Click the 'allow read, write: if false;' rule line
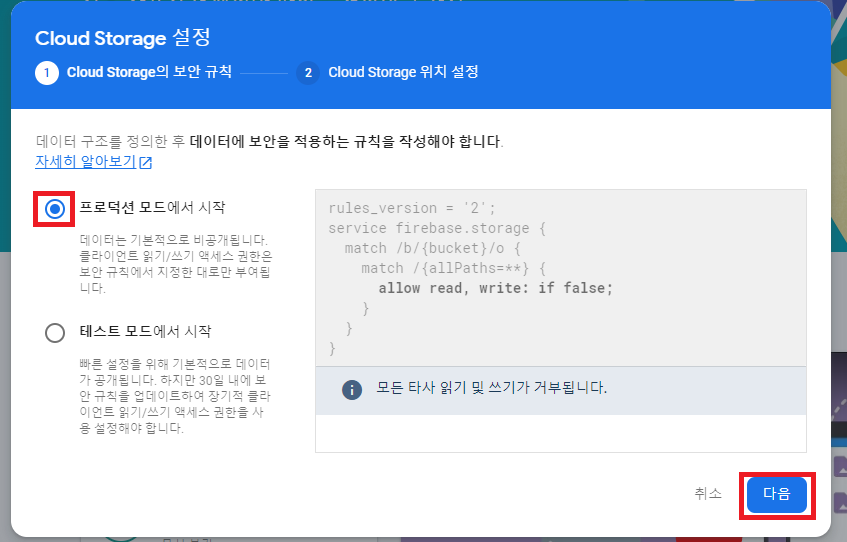Screen dimensions: 847x542 pyautogui.click(x=495, y=288)
